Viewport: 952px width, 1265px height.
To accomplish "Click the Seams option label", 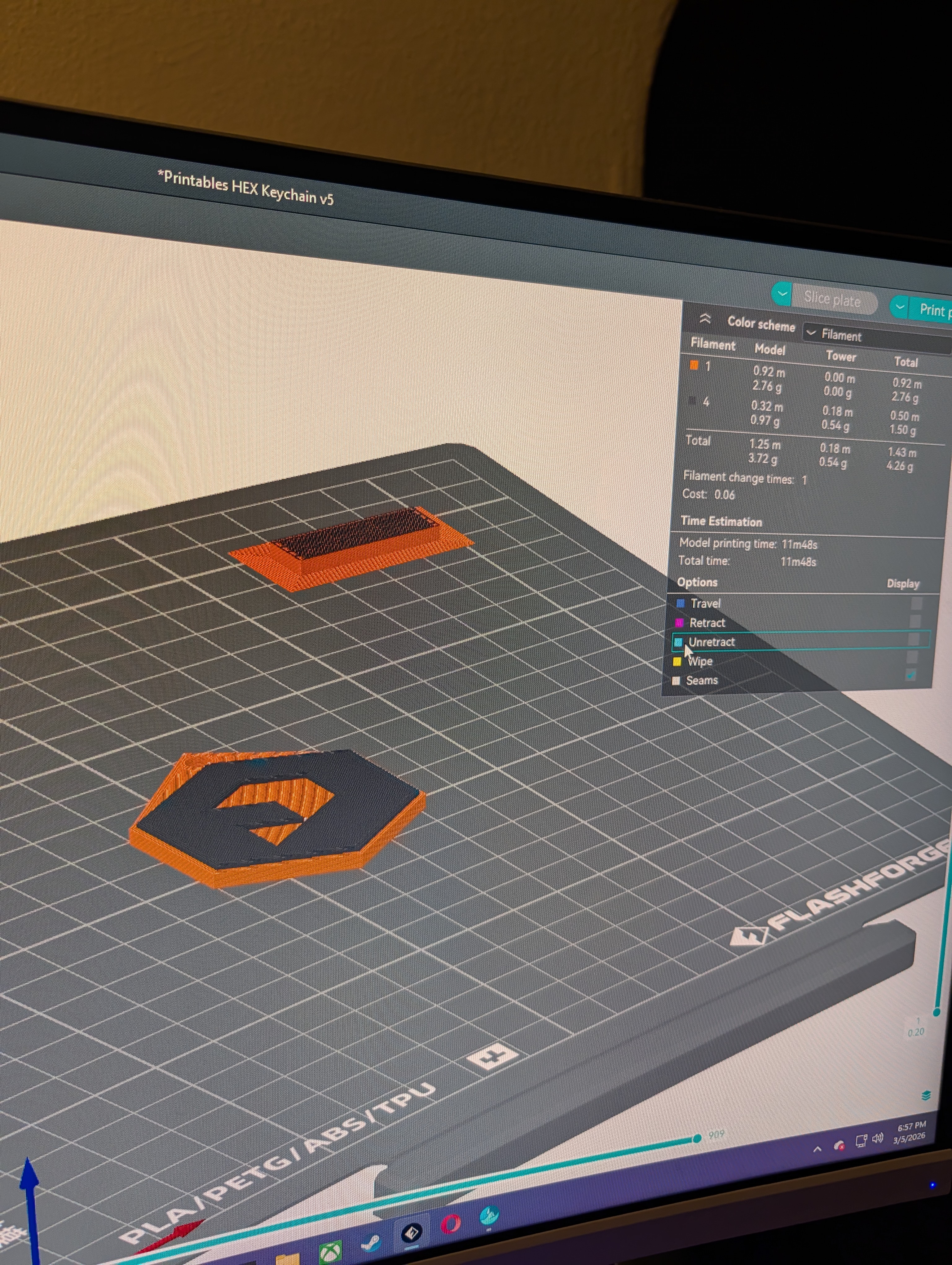I will coord(702,680).
